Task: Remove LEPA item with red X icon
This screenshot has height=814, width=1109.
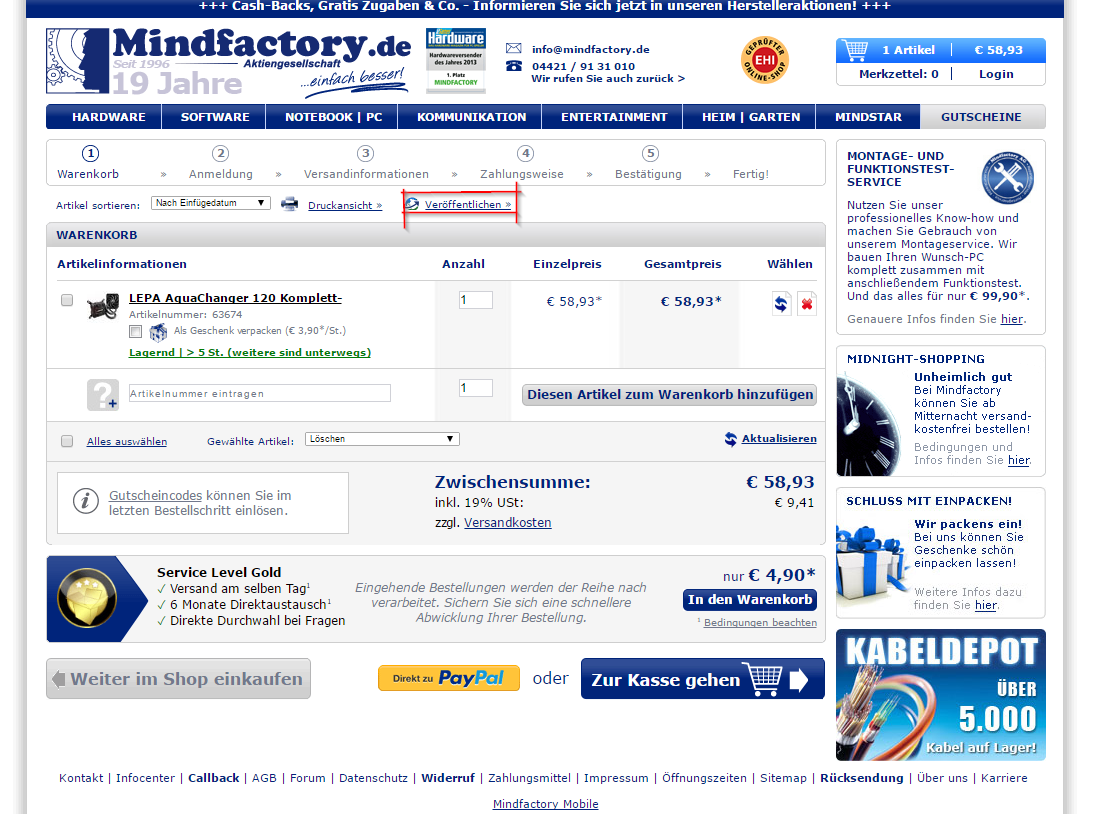Action: click(806, 304)
